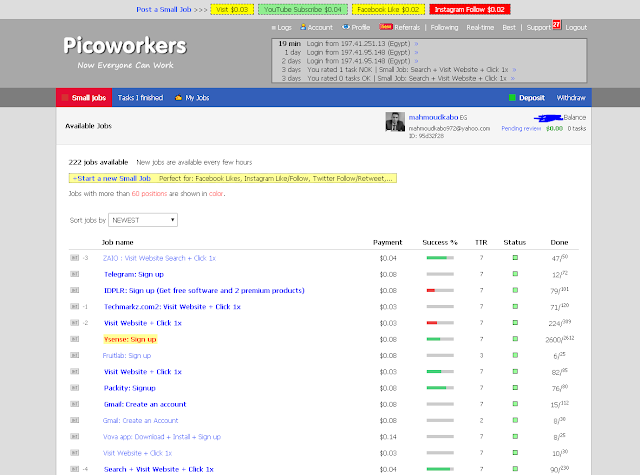Viewport: 640px width, 475px height.
Task: Open Vova app: Download + Install job
Action: coord(162,437)
